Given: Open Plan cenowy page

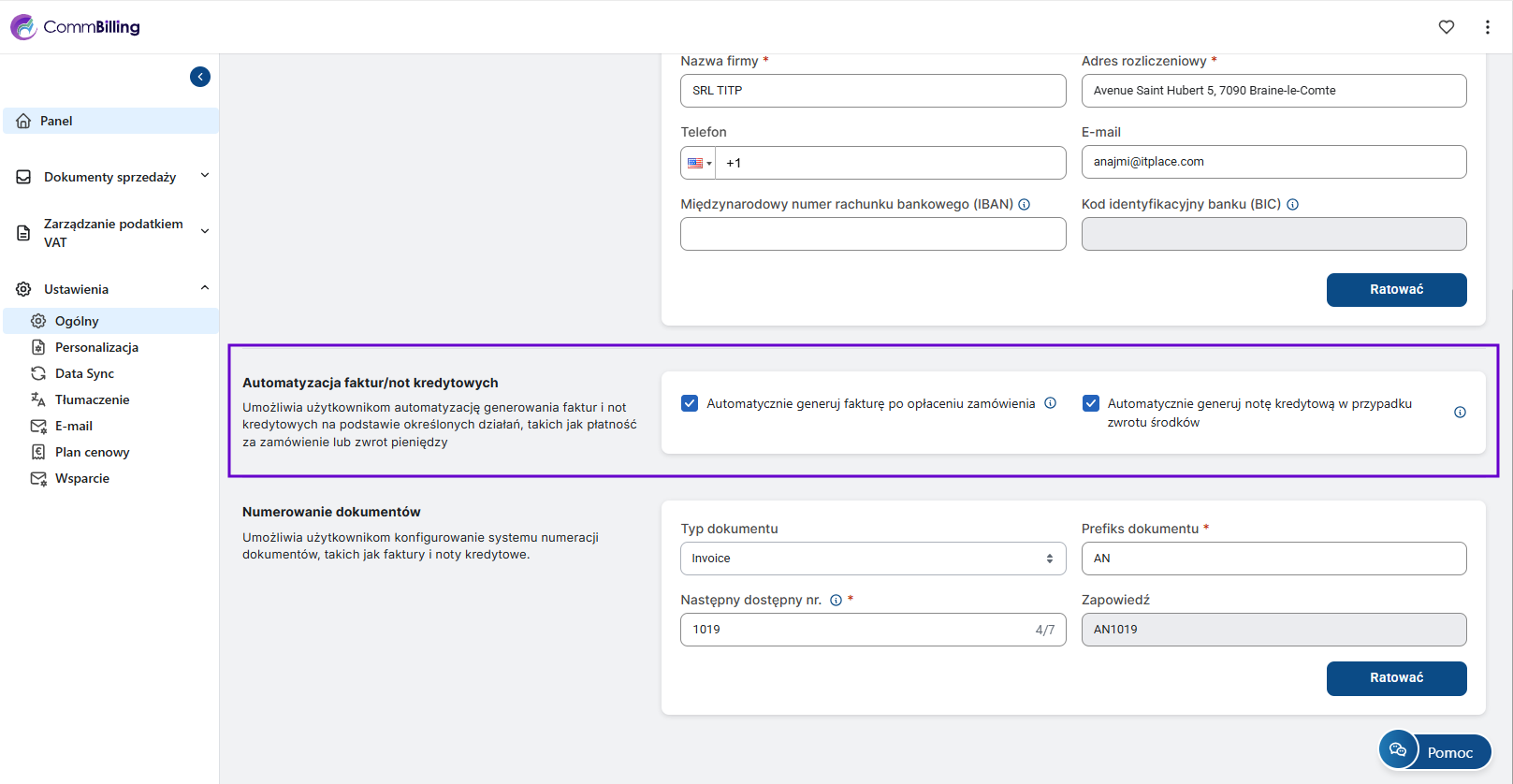Looking at the screenshot, I should tap(92, 452).
